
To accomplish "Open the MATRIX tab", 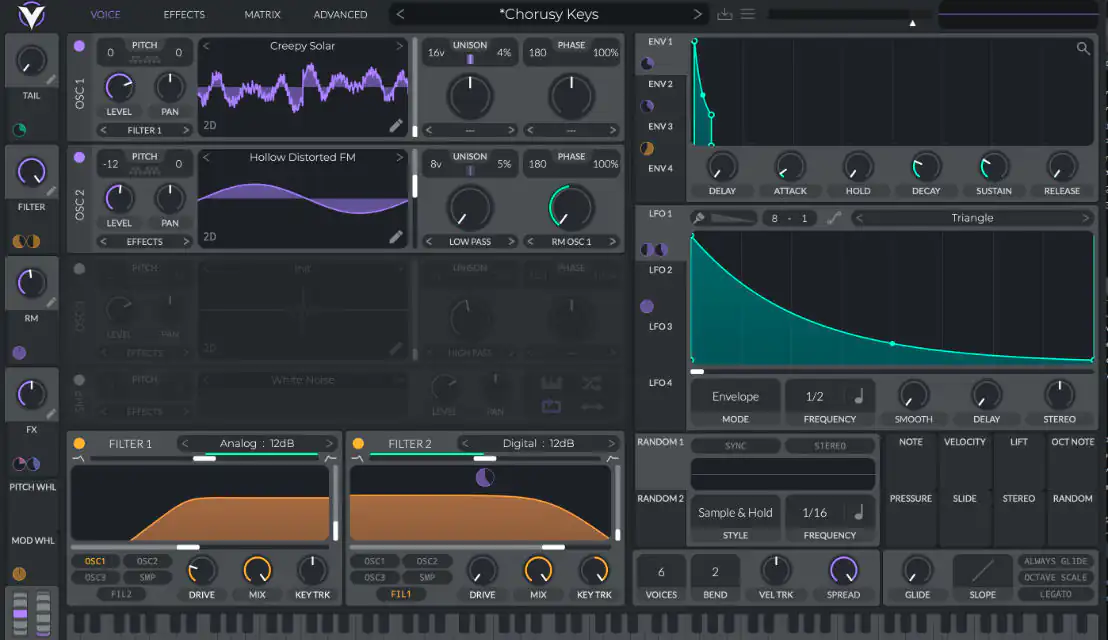I will coord(262,14).
